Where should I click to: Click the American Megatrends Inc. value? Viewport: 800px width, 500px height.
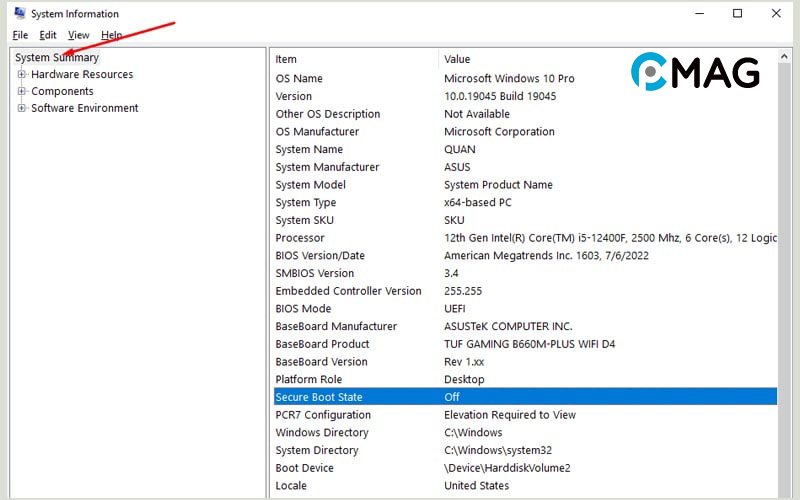[x=546, y=256]
